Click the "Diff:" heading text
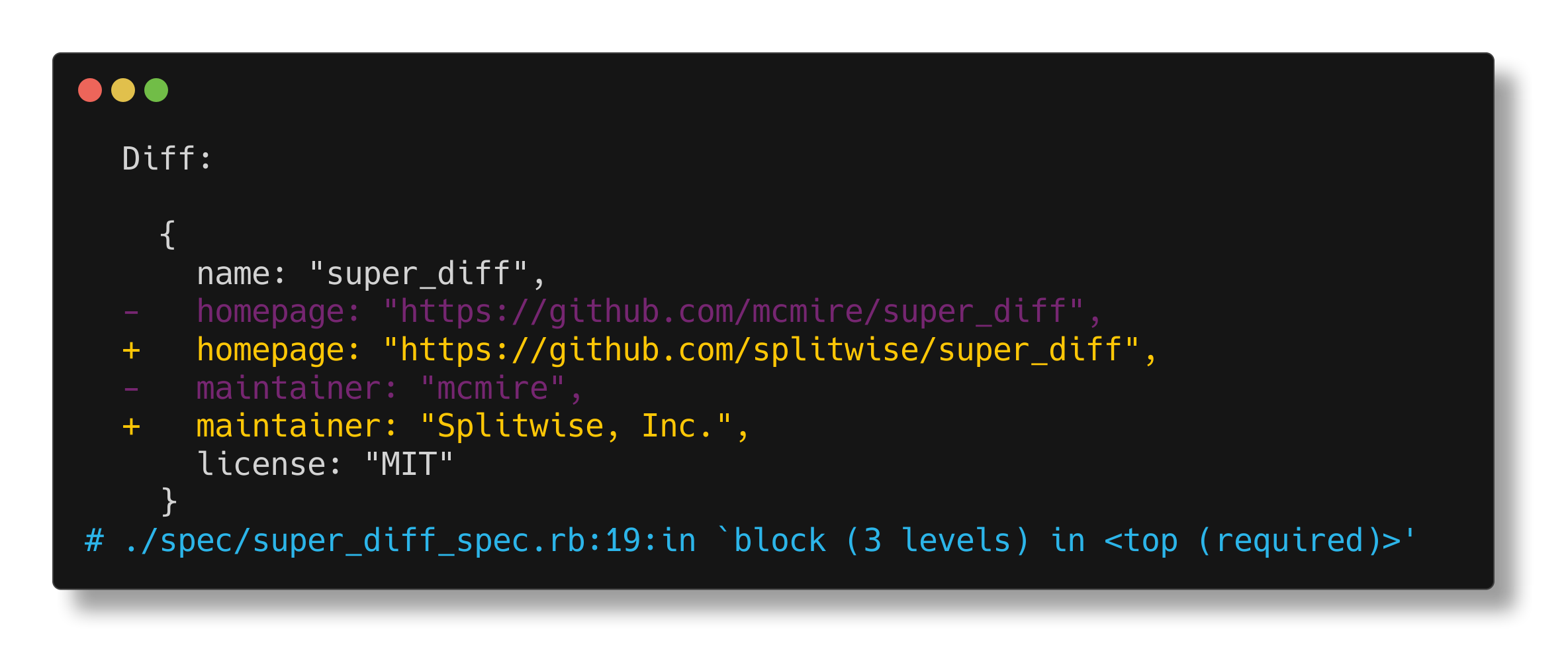 point(167,159)
